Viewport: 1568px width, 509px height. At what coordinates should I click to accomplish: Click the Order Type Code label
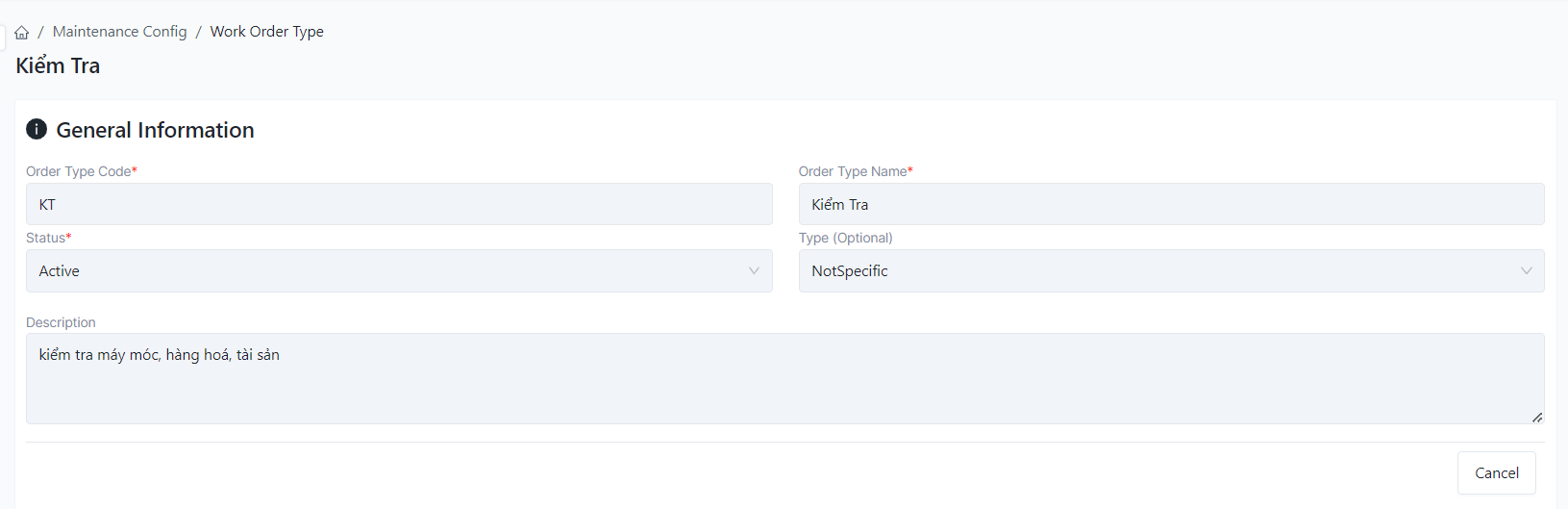click(79, 171)
